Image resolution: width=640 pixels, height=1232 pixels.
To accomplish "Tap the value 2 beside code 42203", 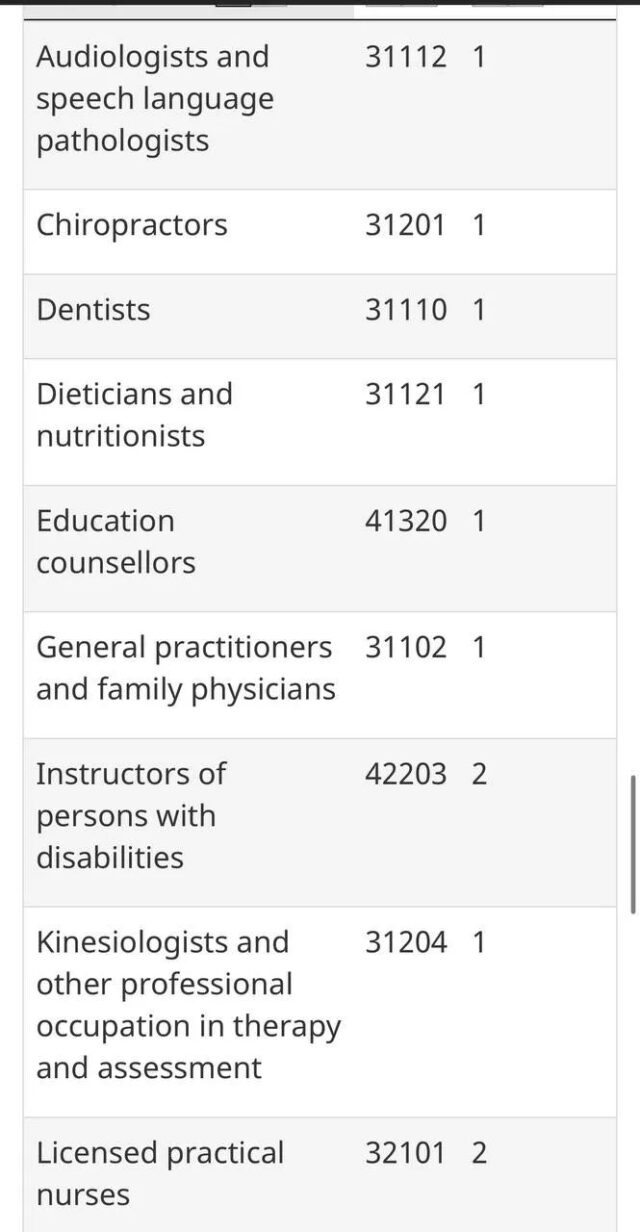I will pos(479,774).
